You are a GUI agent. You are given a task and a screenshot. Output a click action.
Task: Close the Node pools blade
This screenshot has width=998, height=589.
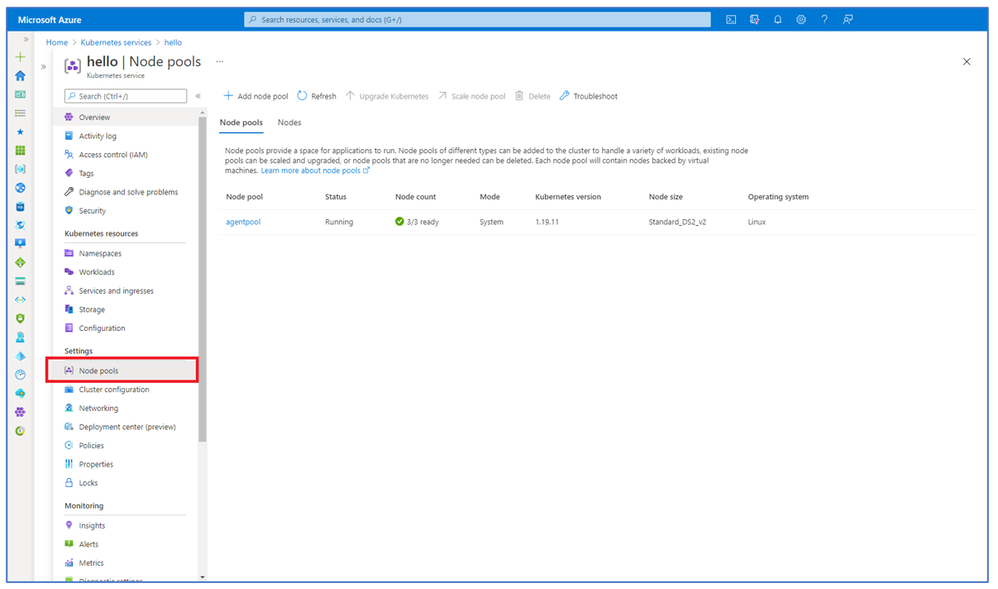click(967, 62)
